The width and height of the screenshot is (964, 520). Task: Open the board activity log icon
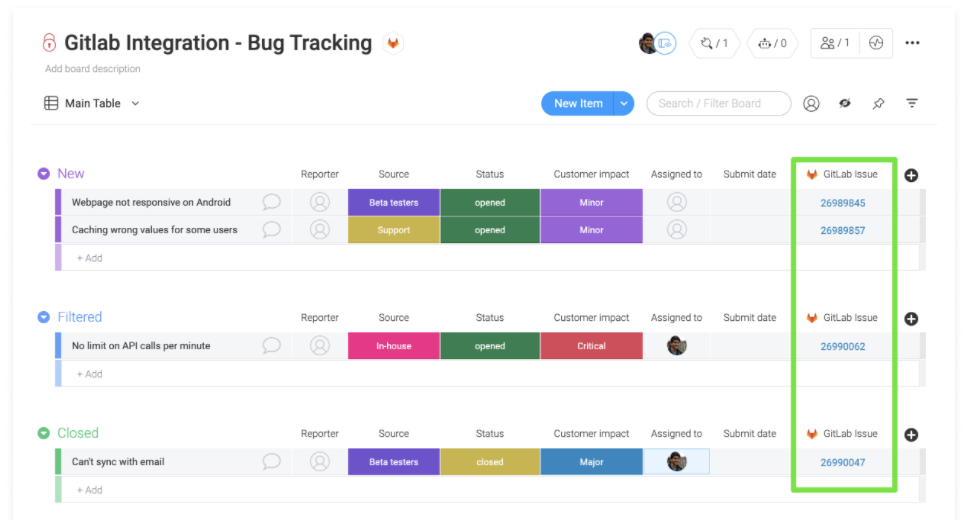(x=876, y=43)
